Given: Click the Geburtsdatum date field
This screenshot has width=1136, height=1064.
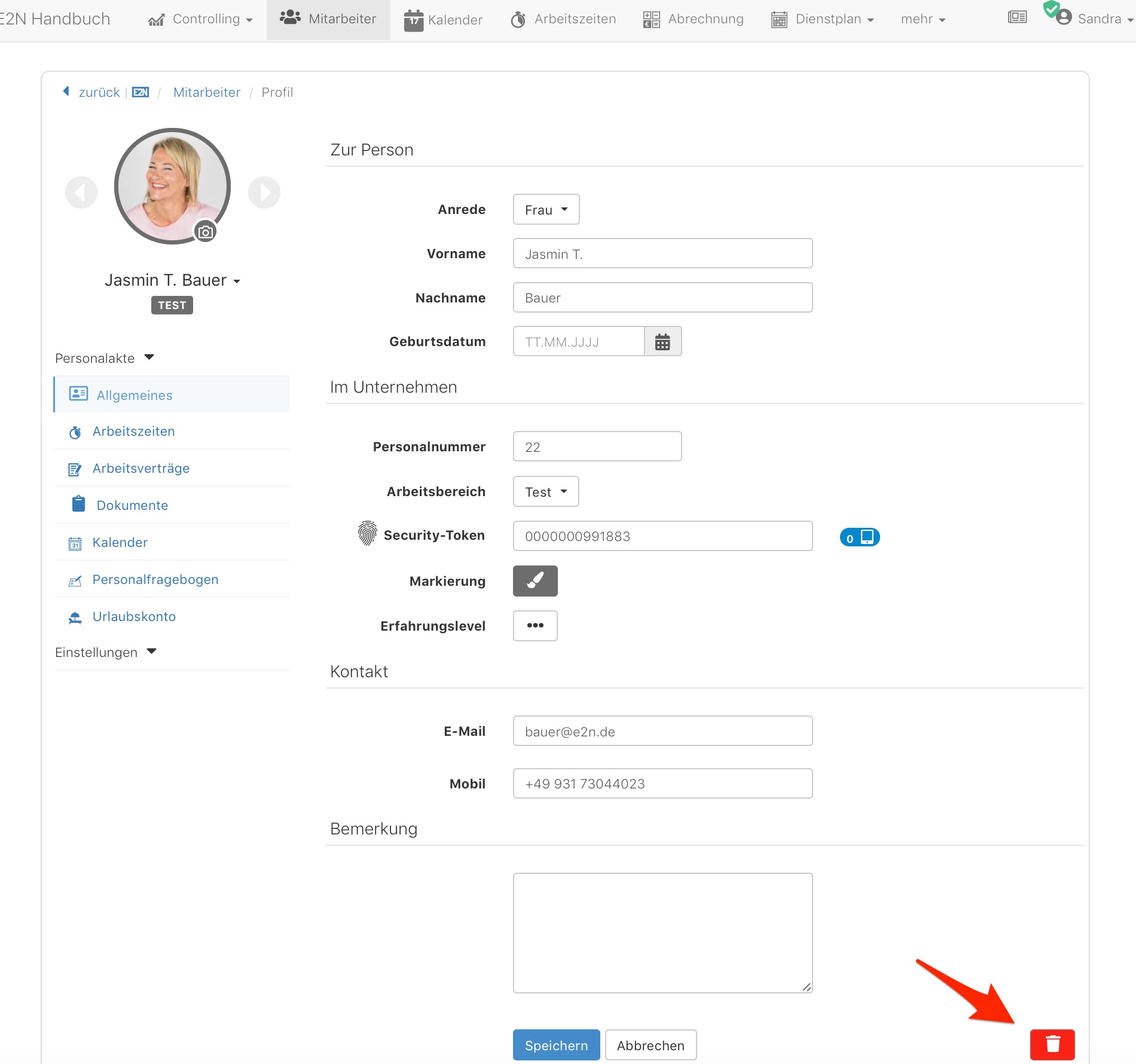Looking at the screenshot, I should (x=579, y=342).
